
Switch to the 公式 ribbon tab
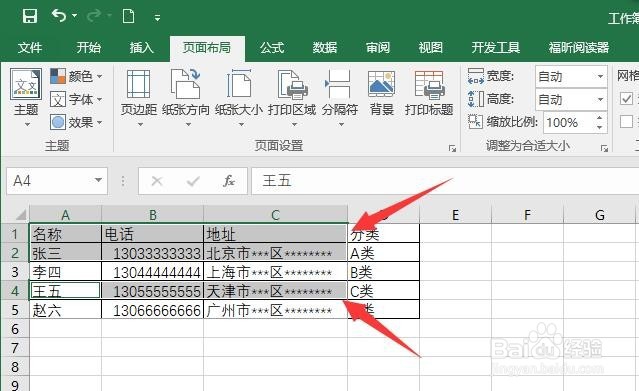tap(272, 47)
